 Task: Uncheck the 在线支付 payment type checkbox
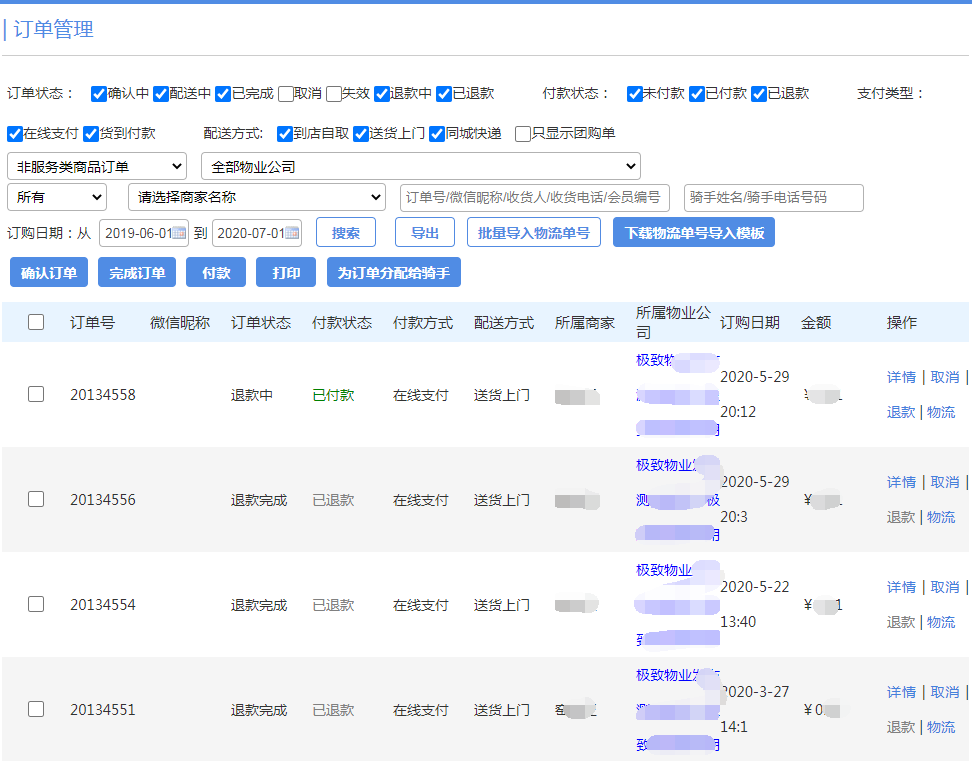(15, 134)
